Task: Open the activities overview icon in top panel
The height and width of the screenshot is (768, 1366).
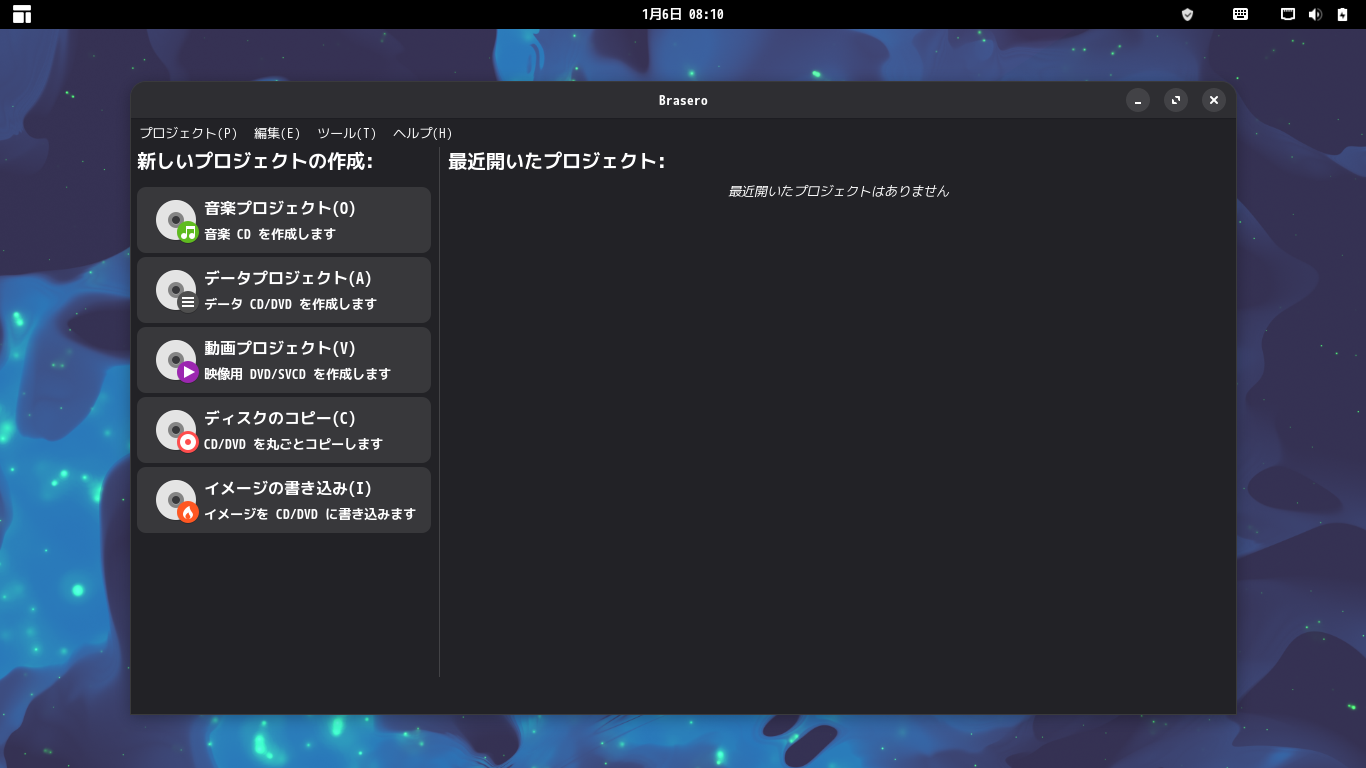Action: point(22,14)
